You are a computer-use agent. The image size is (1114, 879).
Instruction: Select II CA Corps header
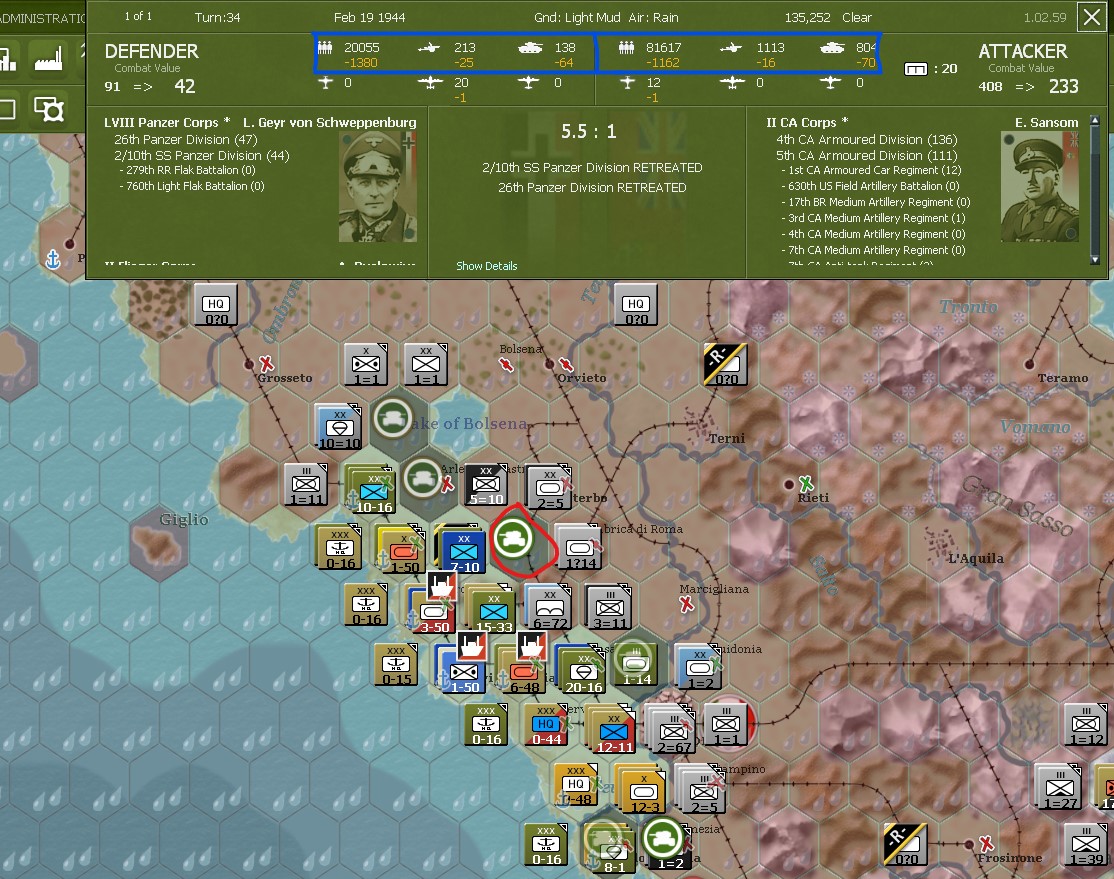(x=807, y=122)
